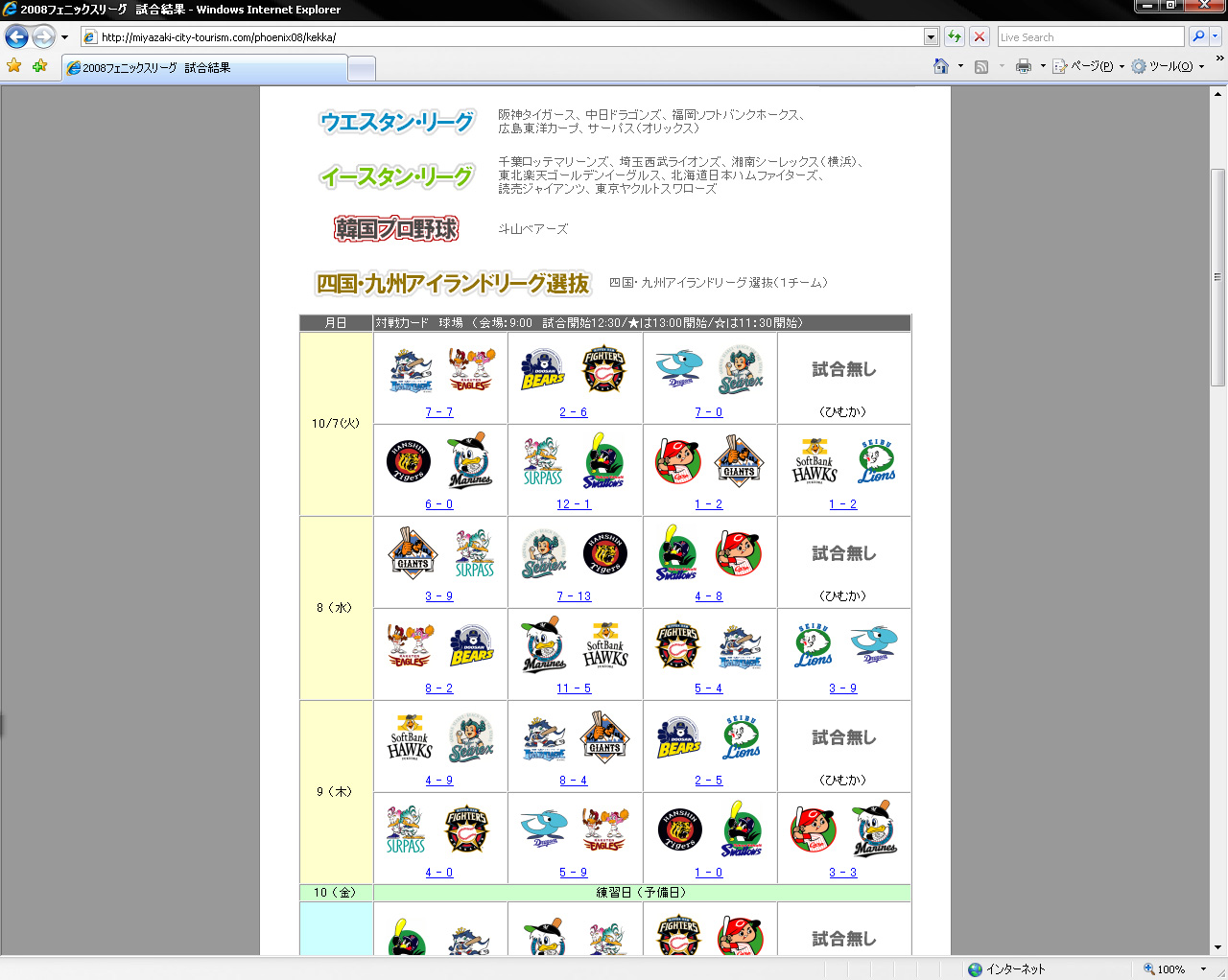The width and height of the screenshot is (1228, 980).
Task: Click inside the Live Search box
Action: click(x=1091, y=36)
